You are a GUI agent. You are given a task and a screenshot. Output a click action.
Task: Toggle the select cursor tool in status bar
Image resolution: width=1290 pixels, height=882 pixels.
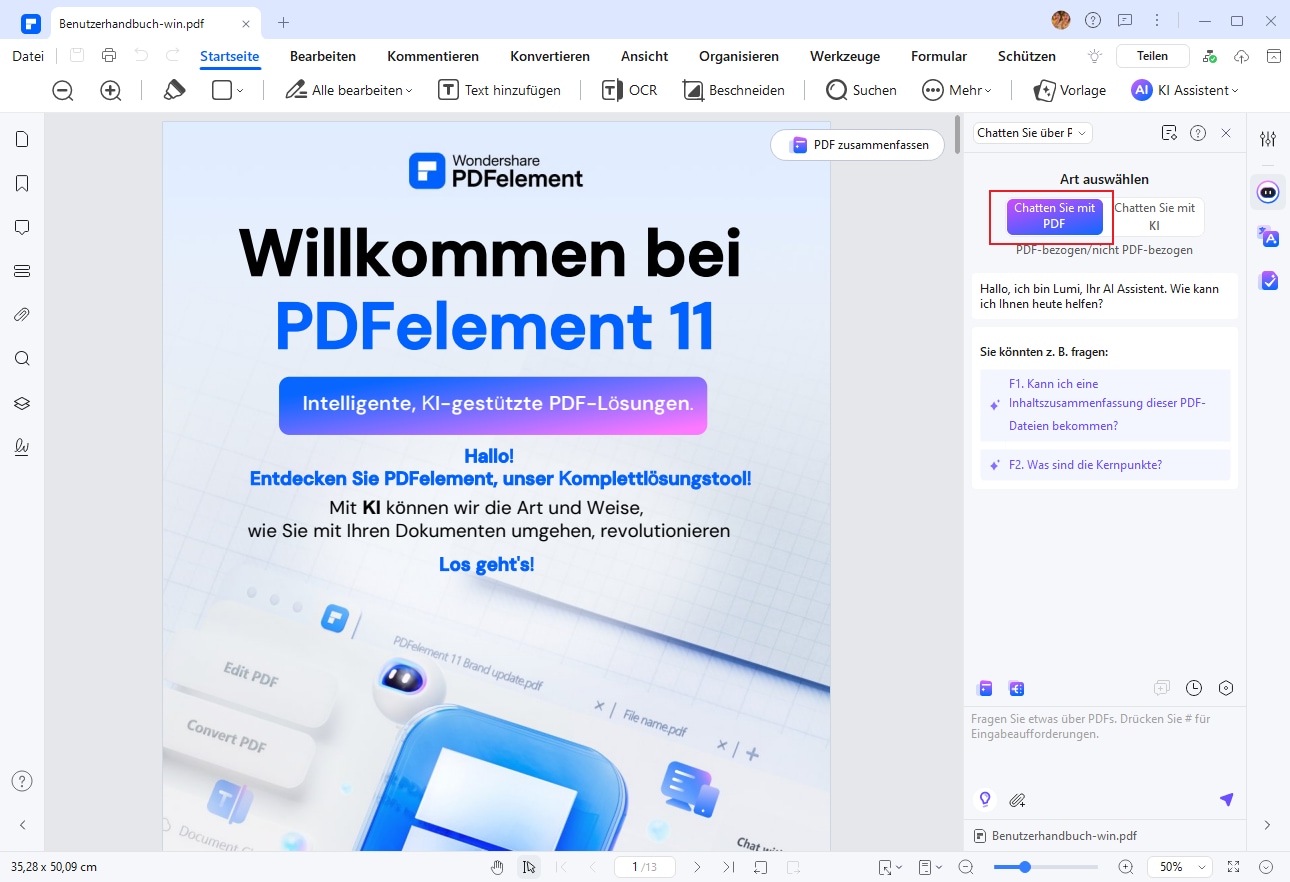coord(528,867)
